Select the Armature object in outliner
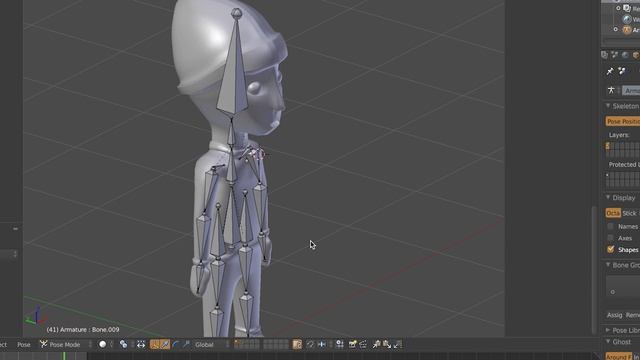Image resolution: width=640 pixels, height=360 pixels. click(x=636, y=30)
